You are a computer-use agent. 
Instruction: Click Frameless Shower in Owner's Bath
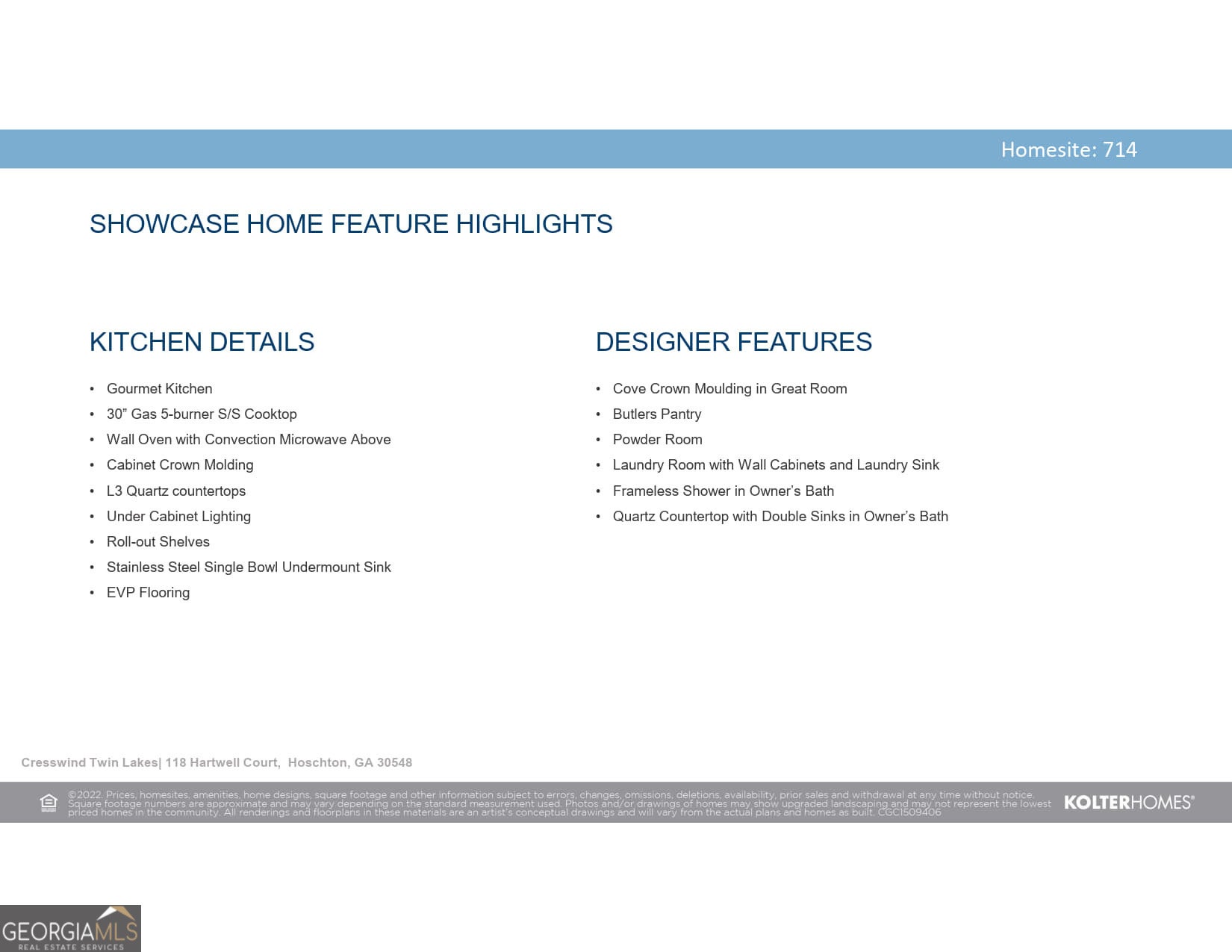click(x=723, y=491)
